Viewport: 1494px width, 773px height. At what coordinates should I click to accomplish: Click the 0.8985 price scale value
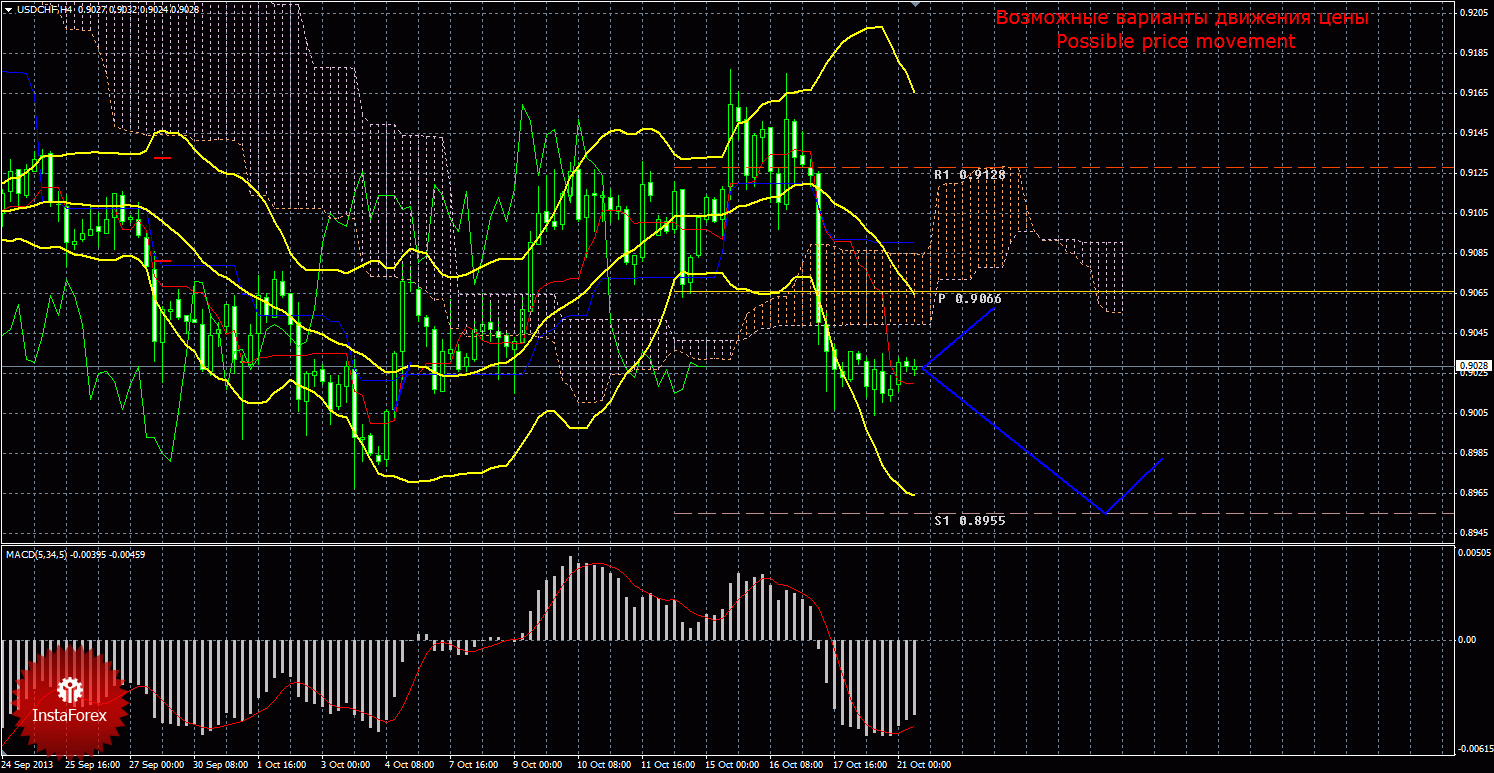1473,453
